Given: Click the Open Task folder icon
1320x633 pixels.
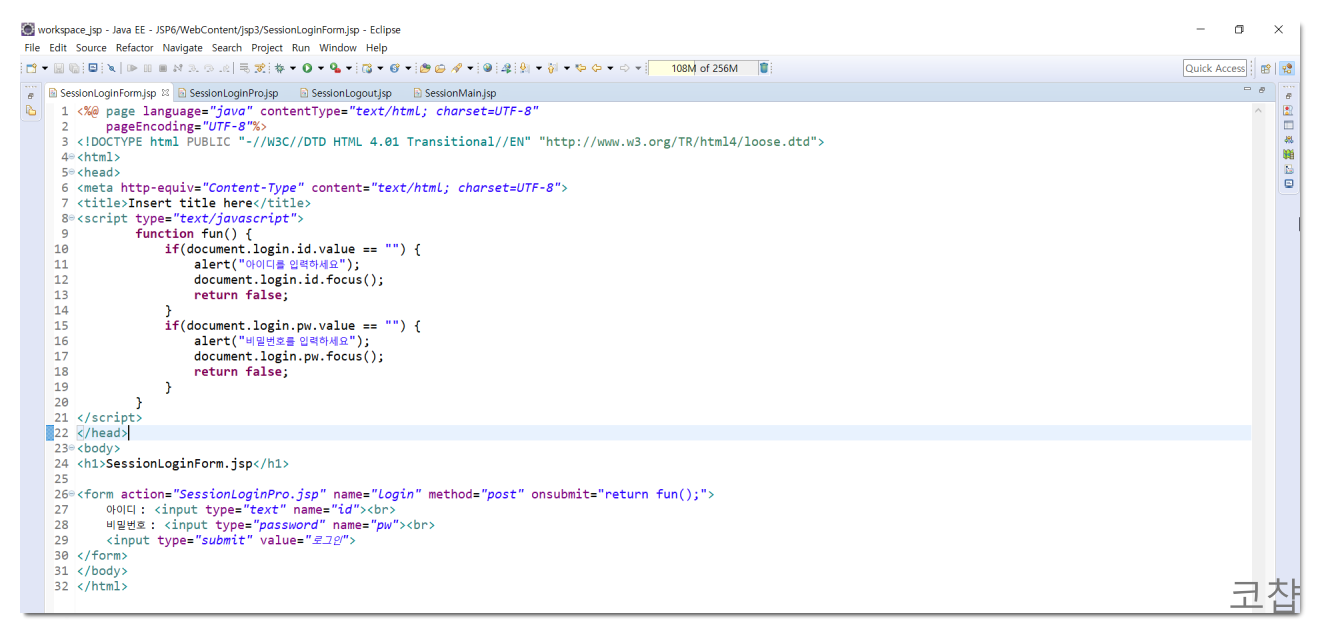Looking at the screenshot, I should [440, 68].
